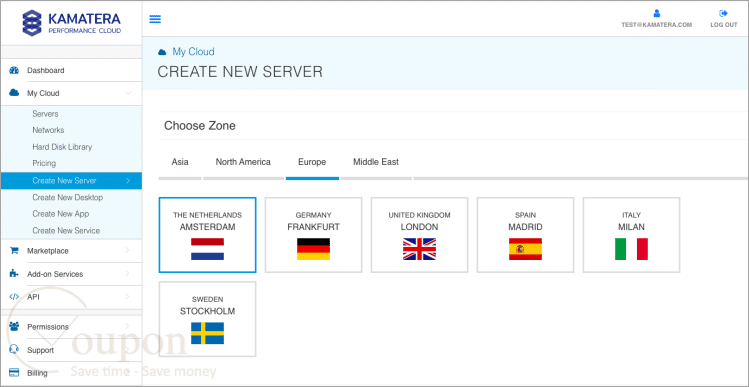Viewport: 749px width, 387px height.
Task: Select Create New Server menu item
Action: tap(71, 181)
